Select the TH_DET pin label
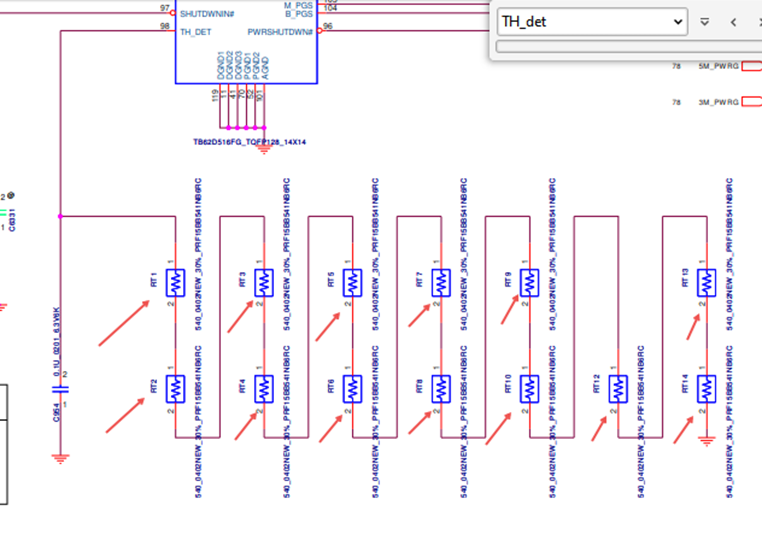Viewport: 762px width, 546px height. click(195, 31)
